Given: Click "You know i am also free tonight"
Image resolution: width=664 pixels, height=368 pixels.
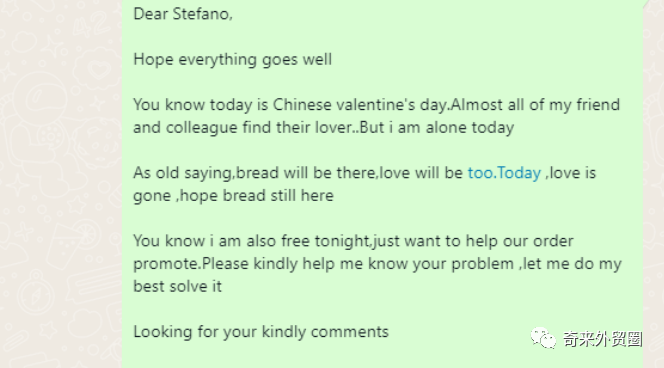Looking at the screenshot, I should click(x=252, y=241).
